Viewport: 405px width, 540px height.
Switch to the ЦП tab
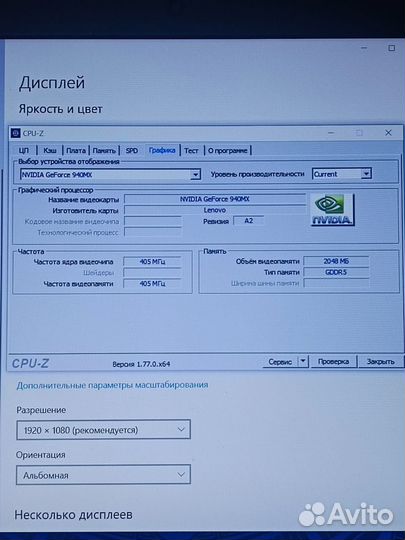(23, 150)
